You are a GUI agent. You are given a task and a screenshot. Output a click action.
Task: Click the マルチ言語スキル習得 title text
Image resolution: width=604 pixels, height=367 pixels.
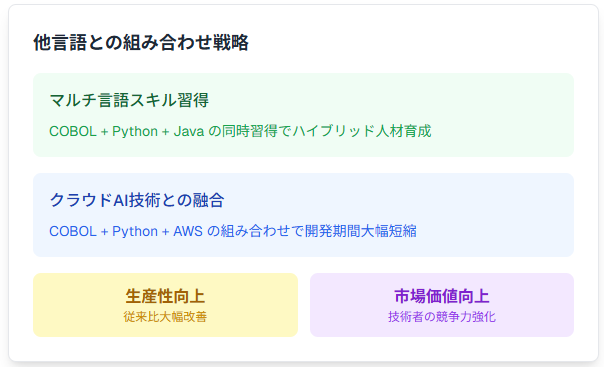point(129,100)
